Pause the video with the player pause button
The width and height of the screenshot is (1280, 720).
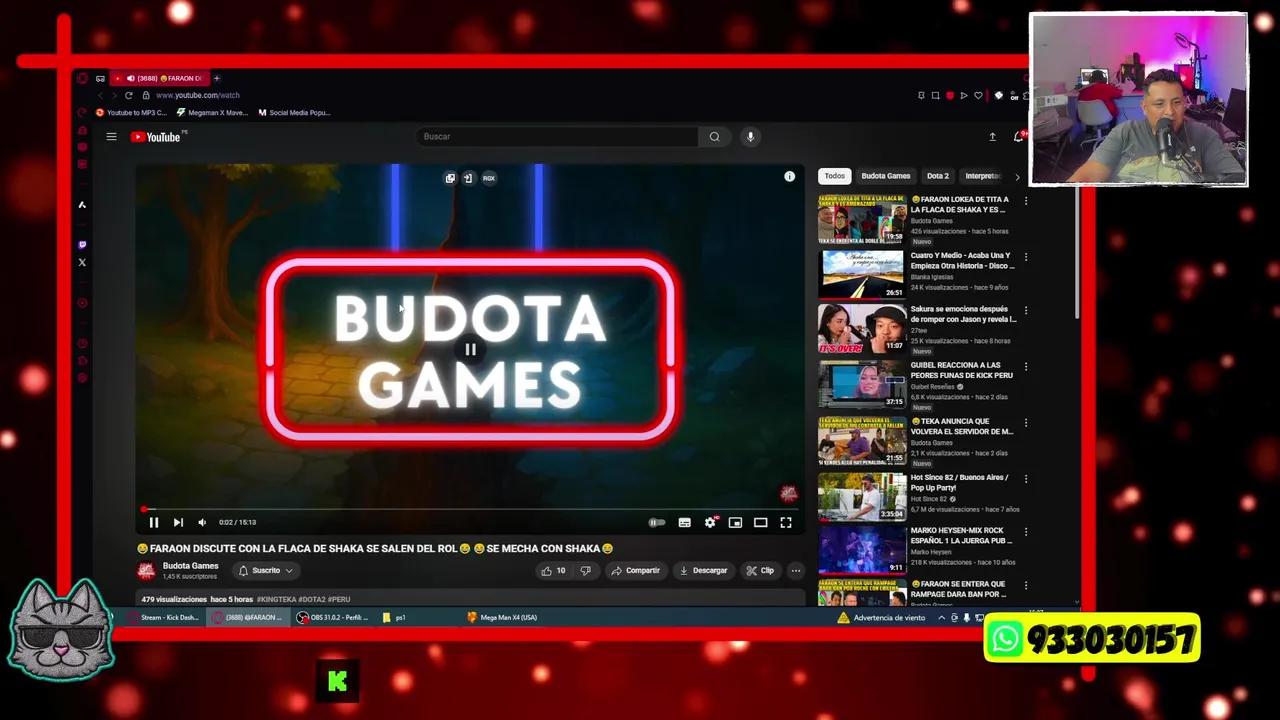click(154, 522)
